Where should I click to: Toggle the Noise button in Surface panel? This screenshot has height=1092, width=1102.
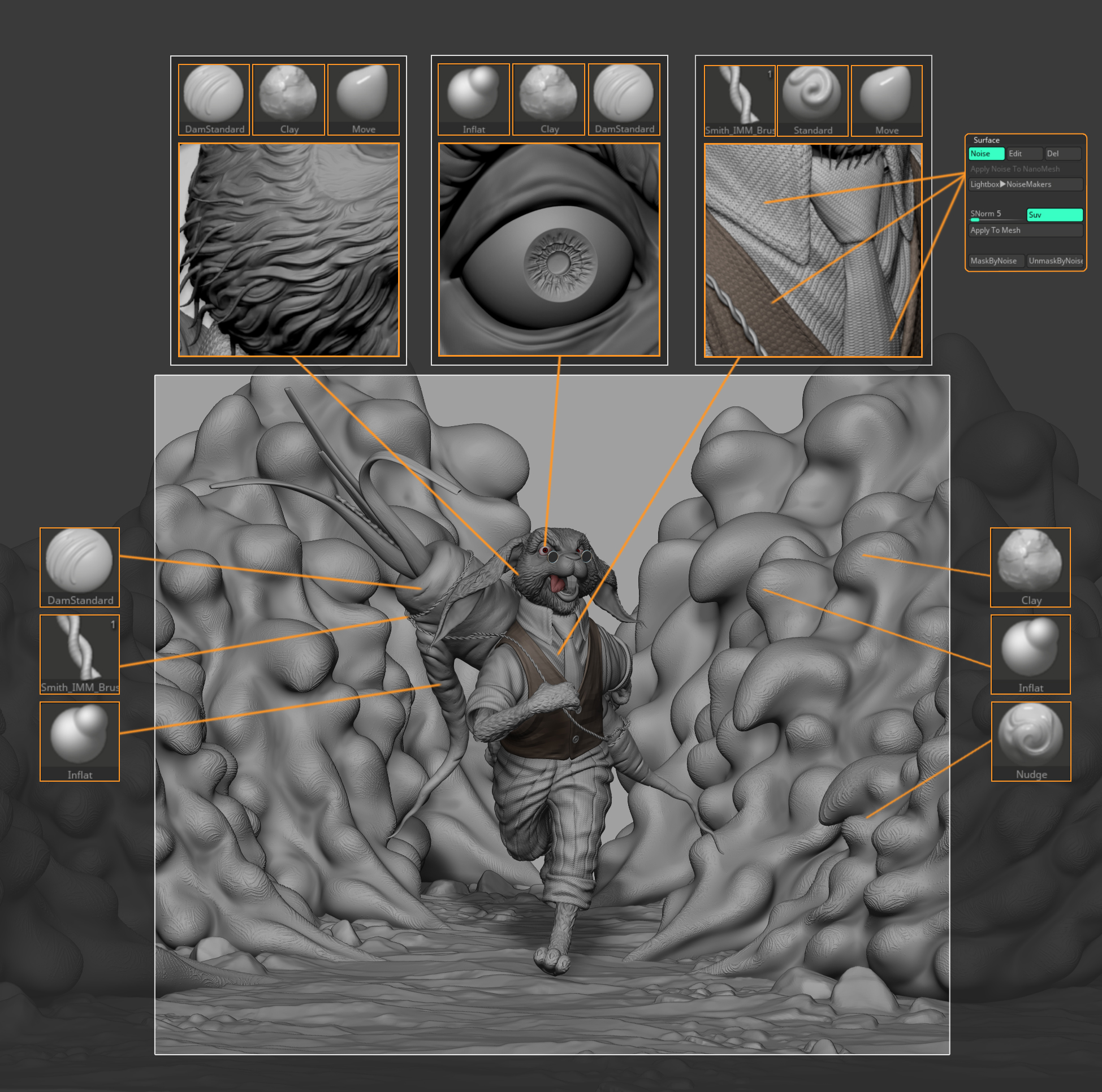coord(986,153)
